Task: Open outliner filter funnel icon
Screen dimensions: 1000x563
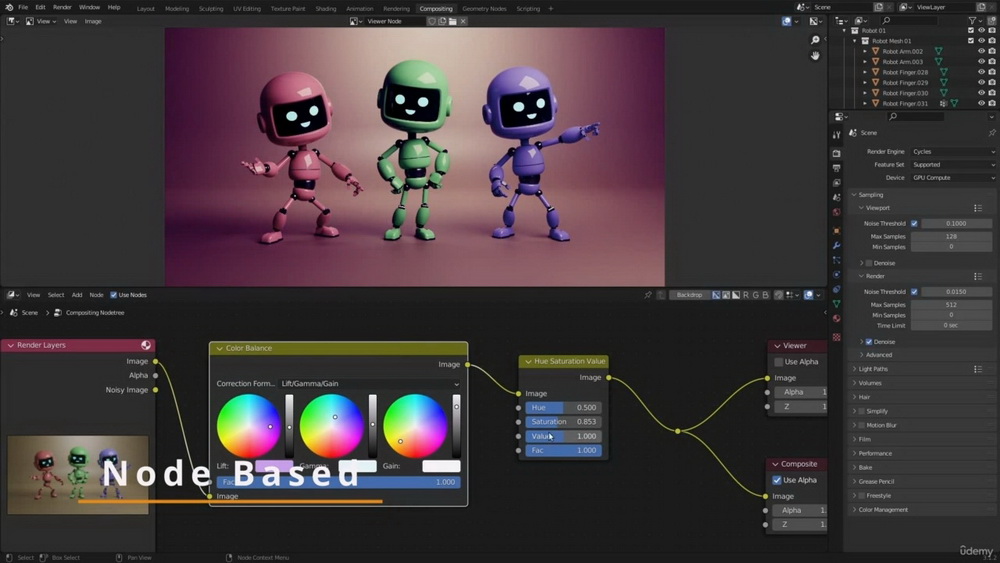Action: (x=973, y=21)
